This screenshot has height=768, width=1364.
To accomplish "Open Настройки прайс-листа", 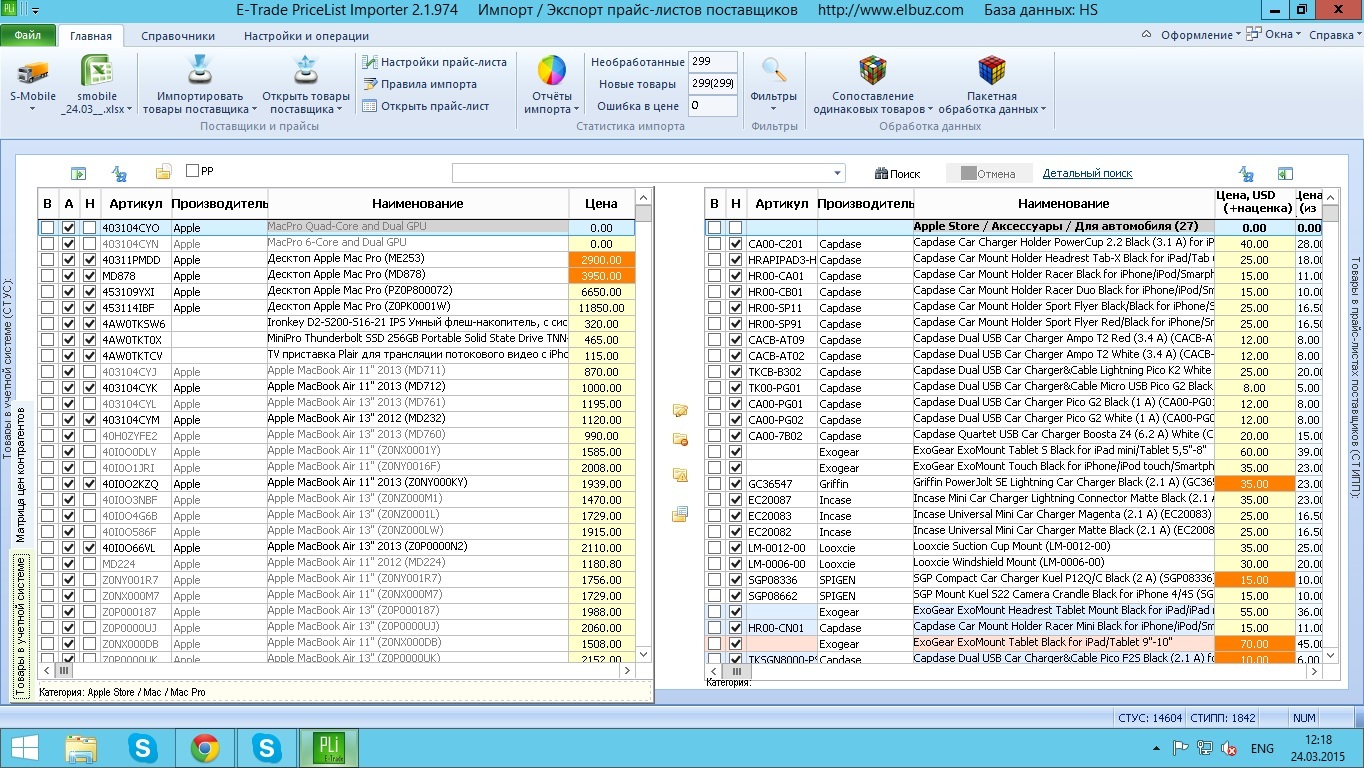I will click(x=435, y=62).
